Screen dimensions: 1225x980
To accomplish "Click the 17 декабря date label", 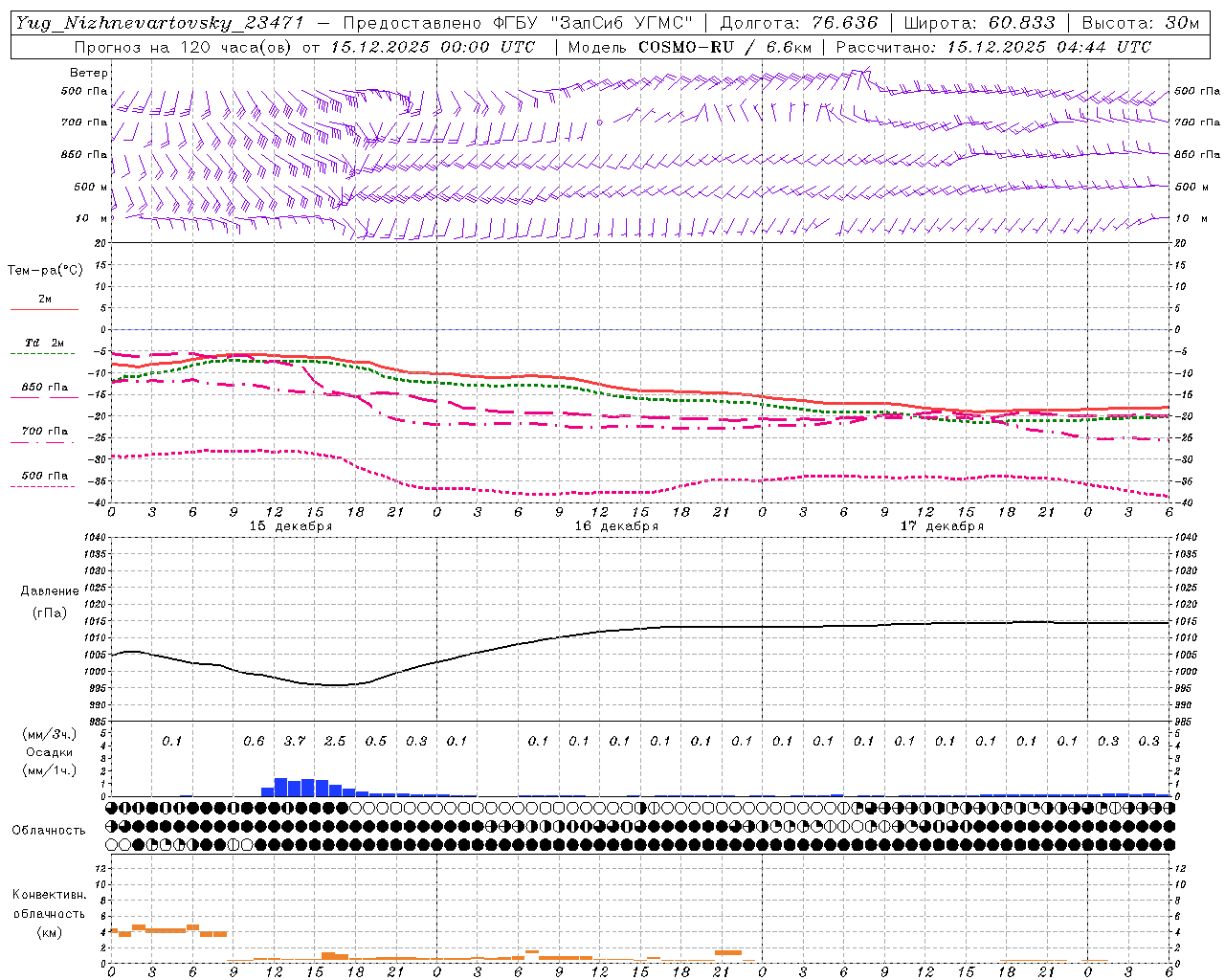I will 942,526.
